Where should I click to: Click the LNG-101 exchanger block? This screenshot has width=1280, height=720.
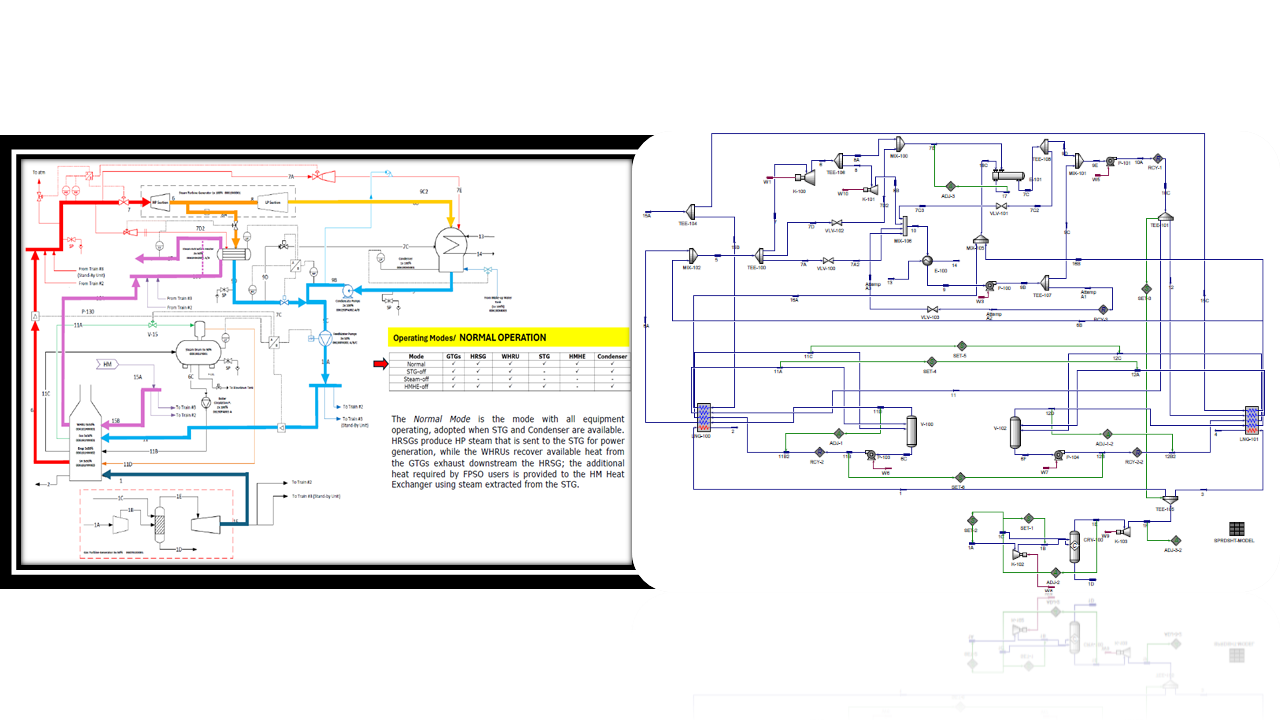[1251, 416]
